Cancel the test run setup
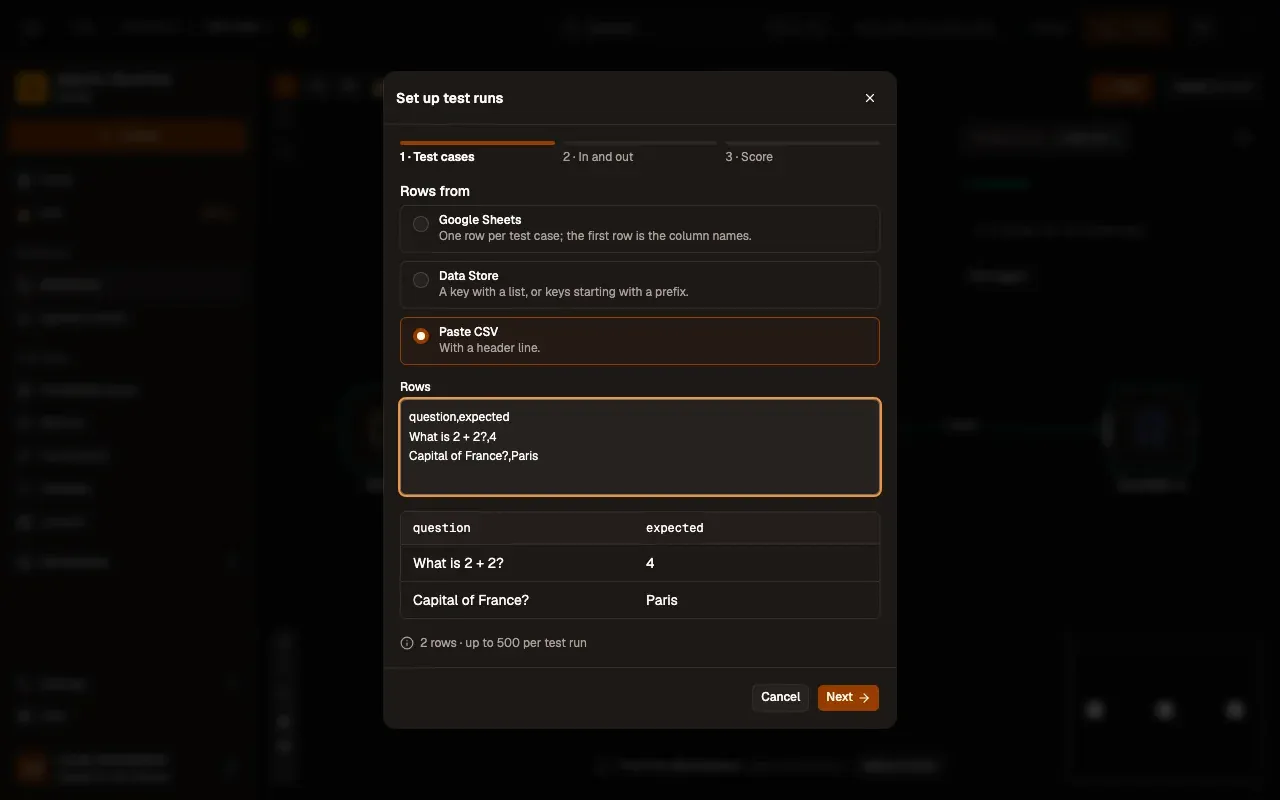Screen dimensions: 1280x800 [780, 697]
